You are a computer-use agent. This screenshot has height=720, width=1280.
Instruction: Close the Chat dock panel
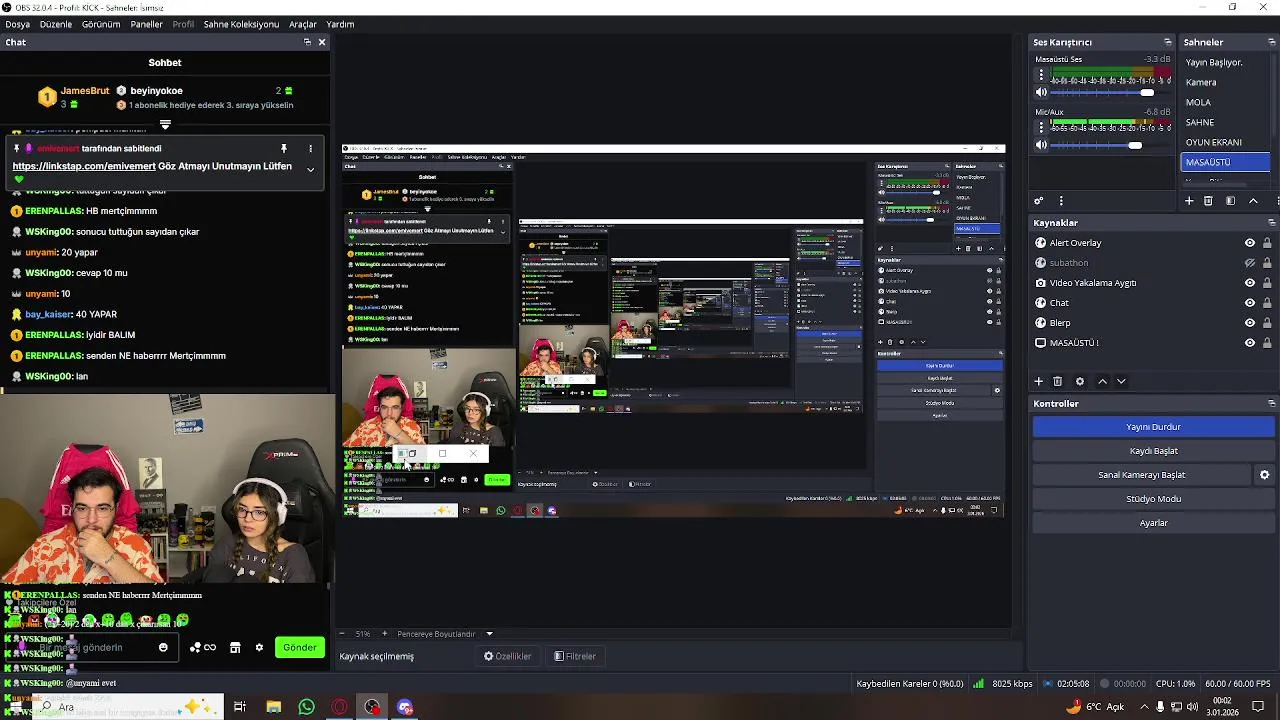(322, 42)
